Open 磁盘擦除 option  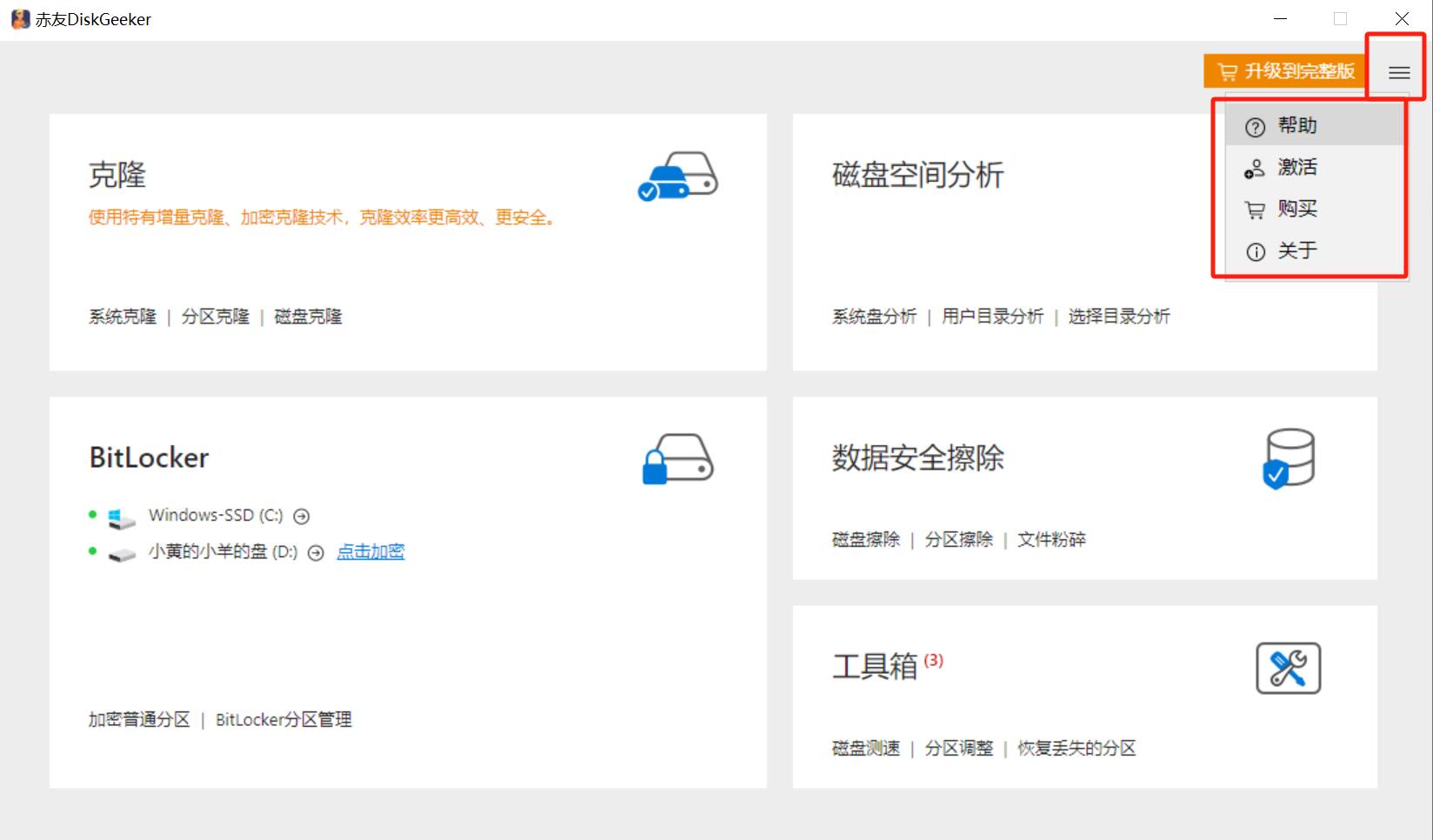coord(866,539)
